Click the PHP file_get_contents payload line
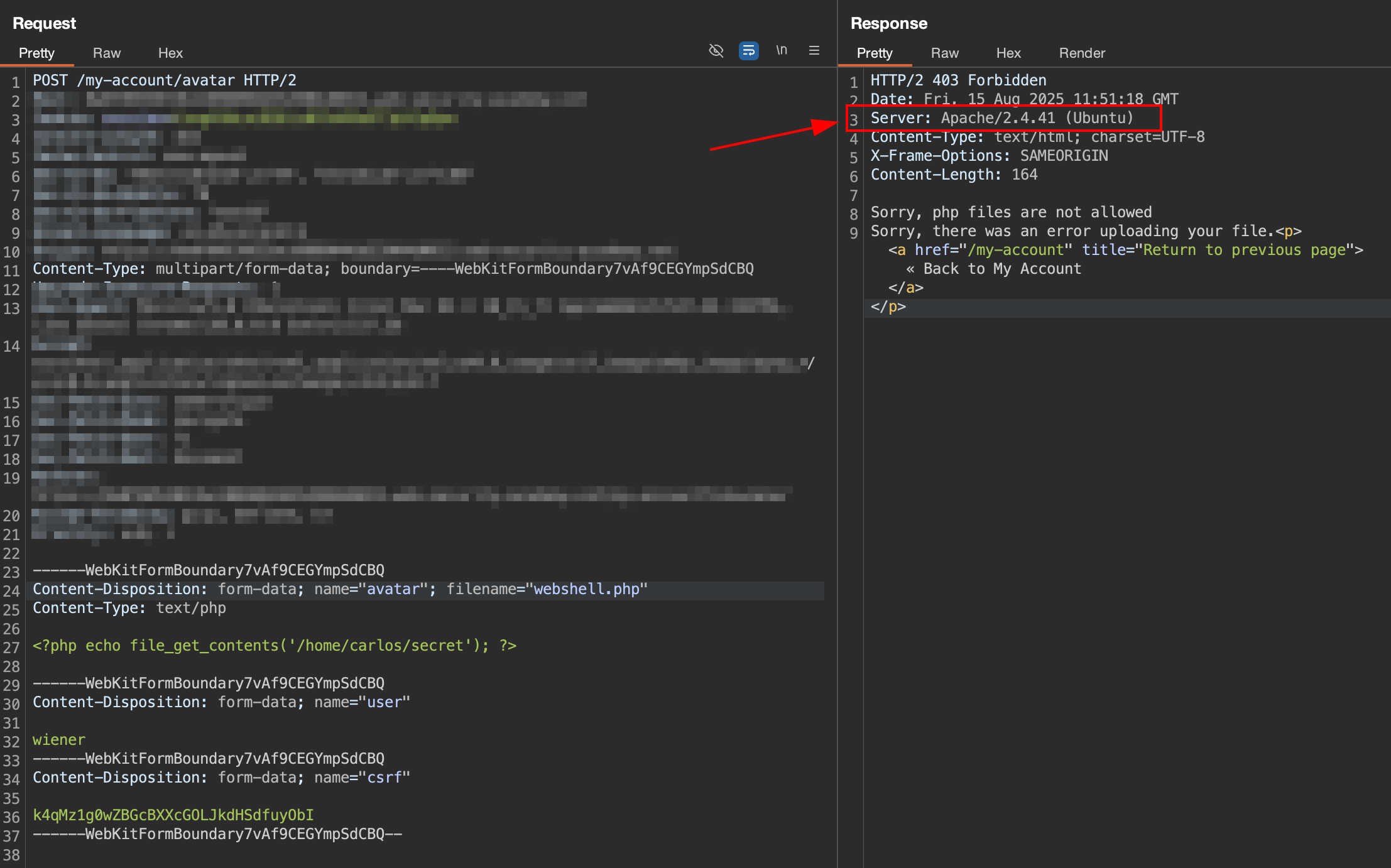Image resolution: width=1391 pixels, height=868 pixels. point(275,646)
